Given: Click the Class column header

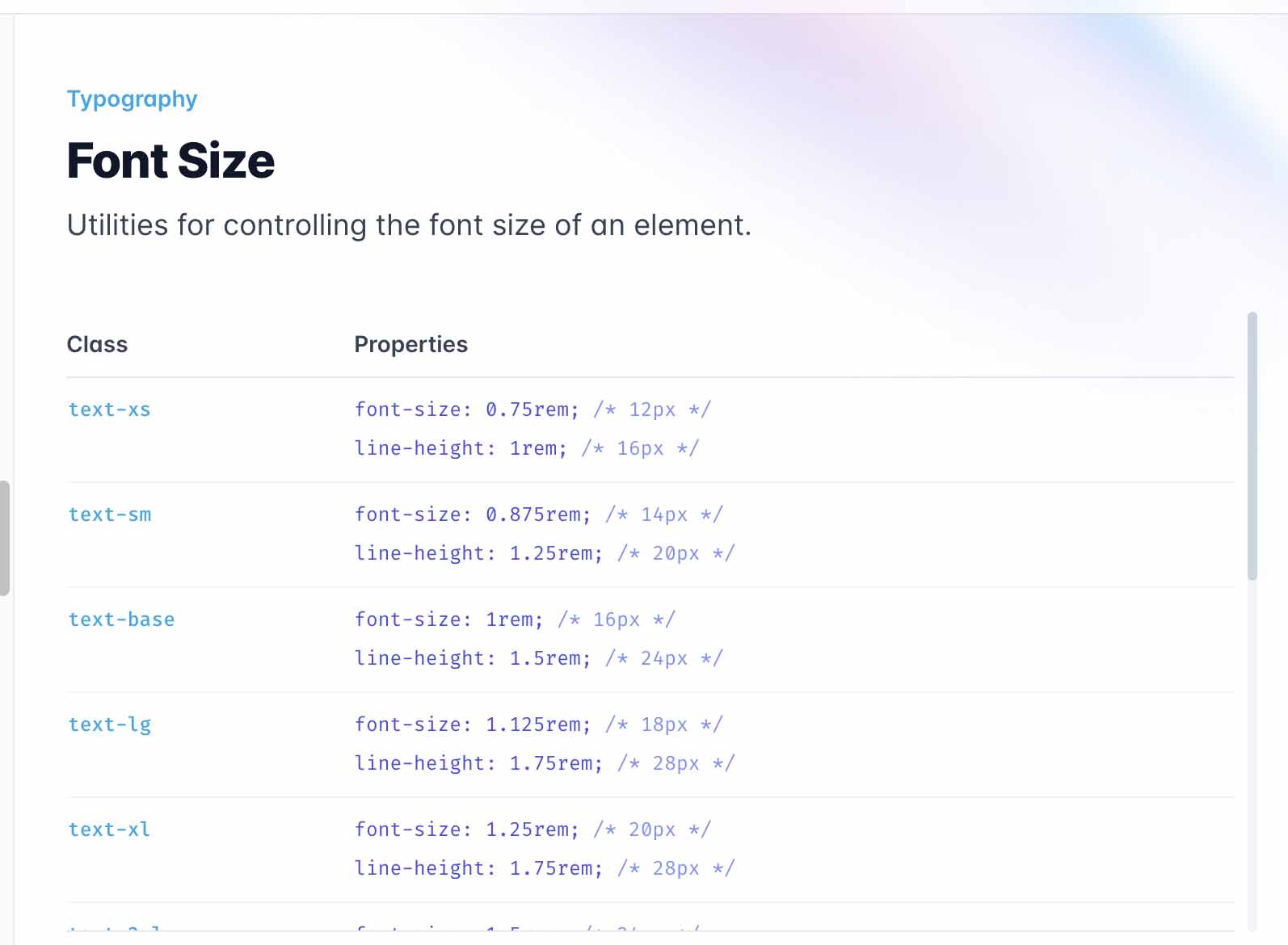Looking at the screenshot, I should pyautogui.click(x=97, y=344).
